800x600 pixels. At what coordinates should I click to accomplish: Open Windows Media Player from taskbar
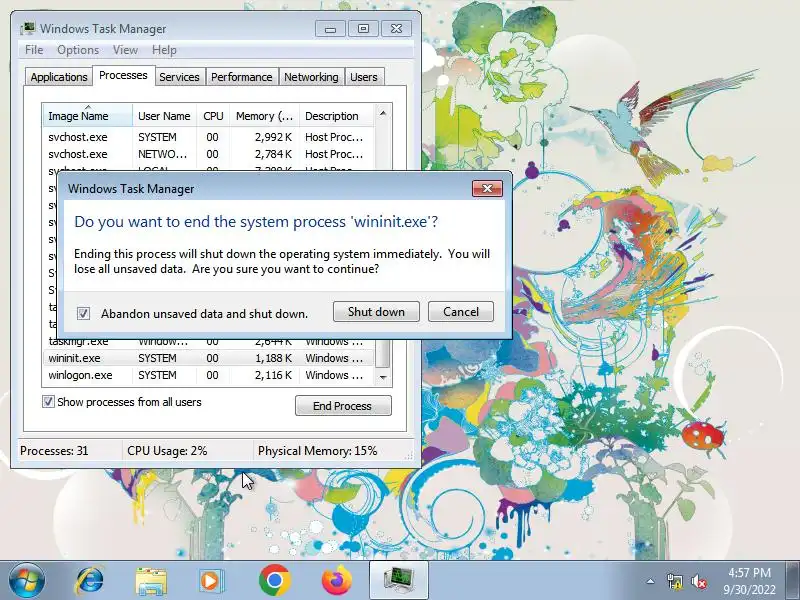210,581
